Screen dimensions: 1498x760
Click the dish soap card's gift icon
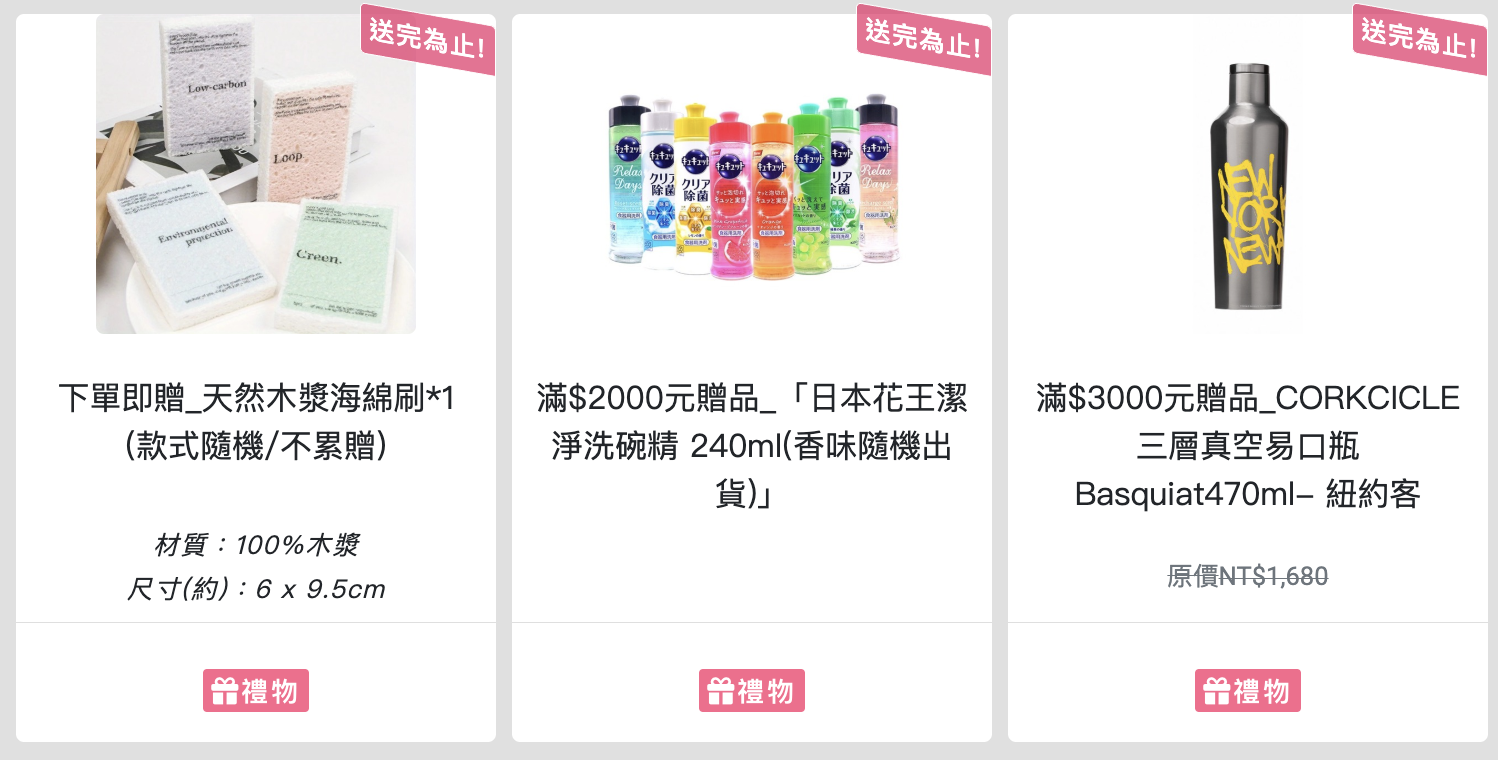(720, 691)
